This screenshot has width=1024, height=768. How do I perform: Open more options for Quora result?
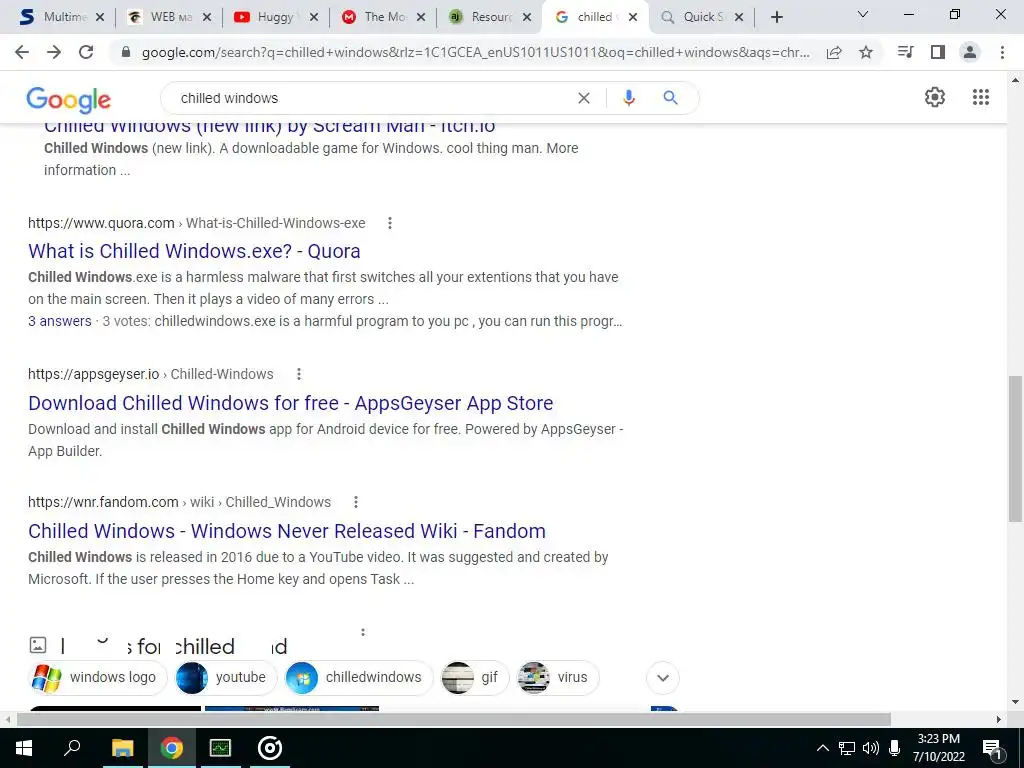click(390, 223)
